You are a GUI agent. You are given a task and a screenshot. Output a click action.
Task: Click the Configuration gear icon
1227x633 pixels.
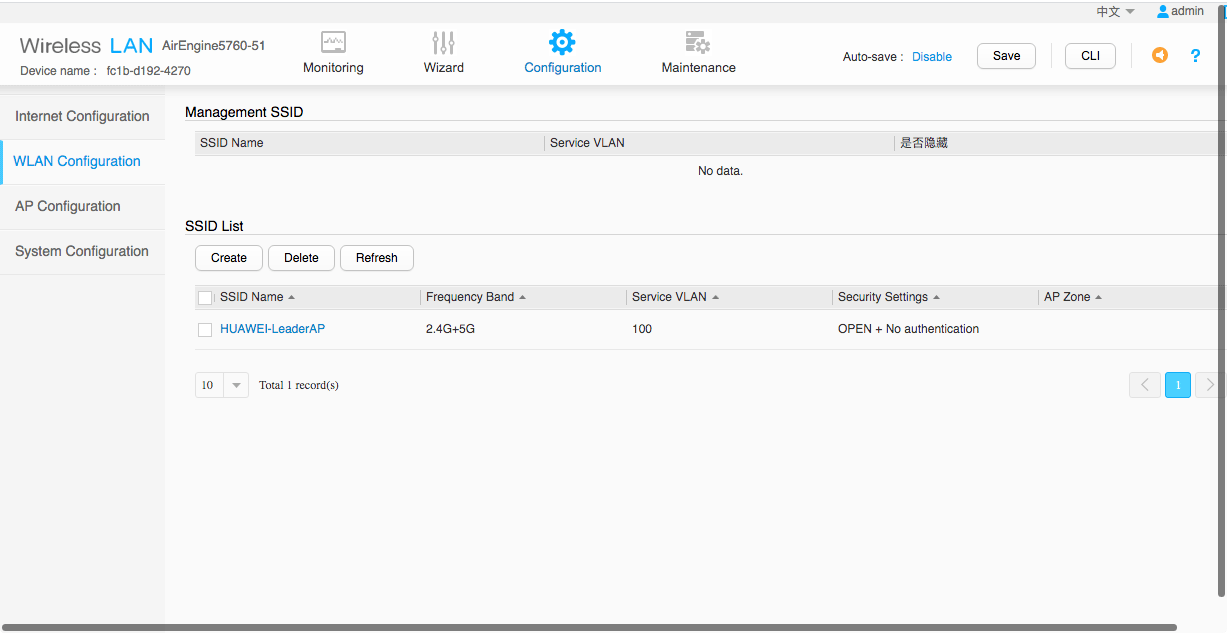[562, 43]
